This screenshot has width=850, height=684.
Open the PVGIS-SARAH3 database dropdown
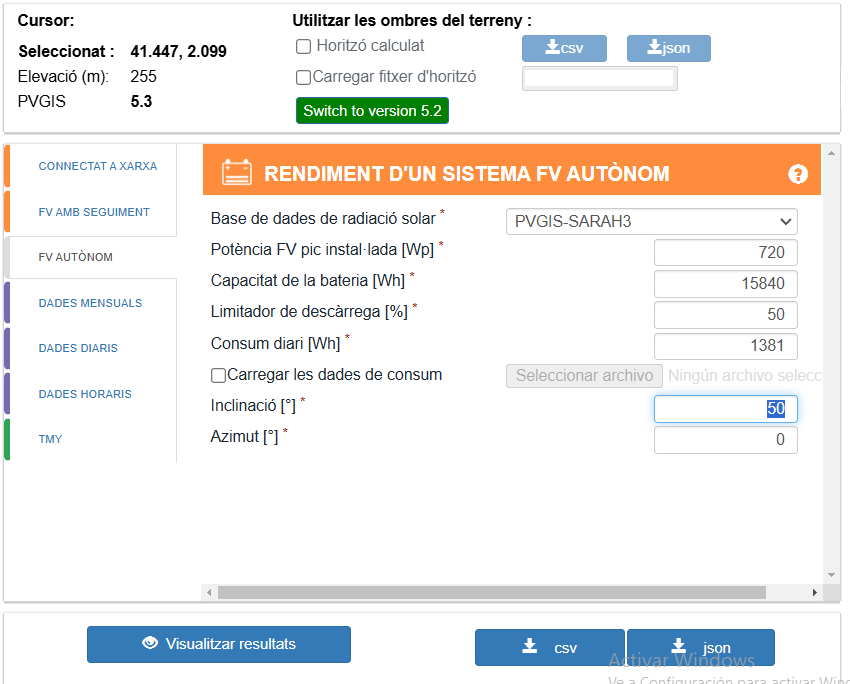pyautogui.click(x=651, y=221)
